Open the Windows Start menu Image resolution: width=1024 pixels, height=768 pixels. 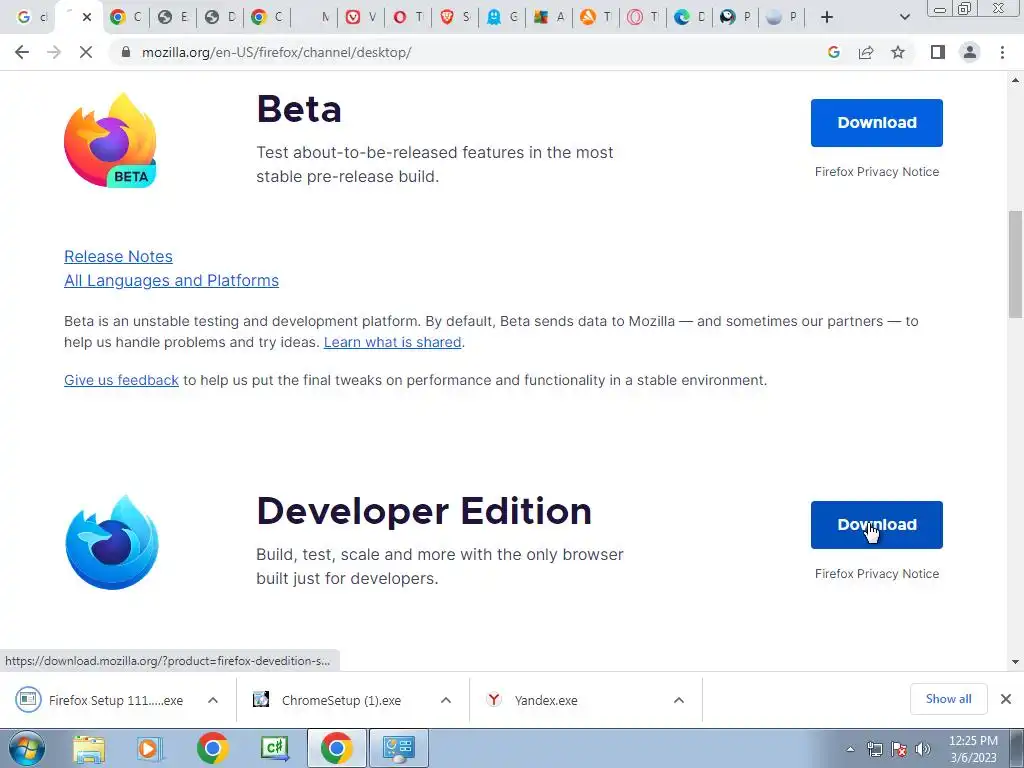27,748
